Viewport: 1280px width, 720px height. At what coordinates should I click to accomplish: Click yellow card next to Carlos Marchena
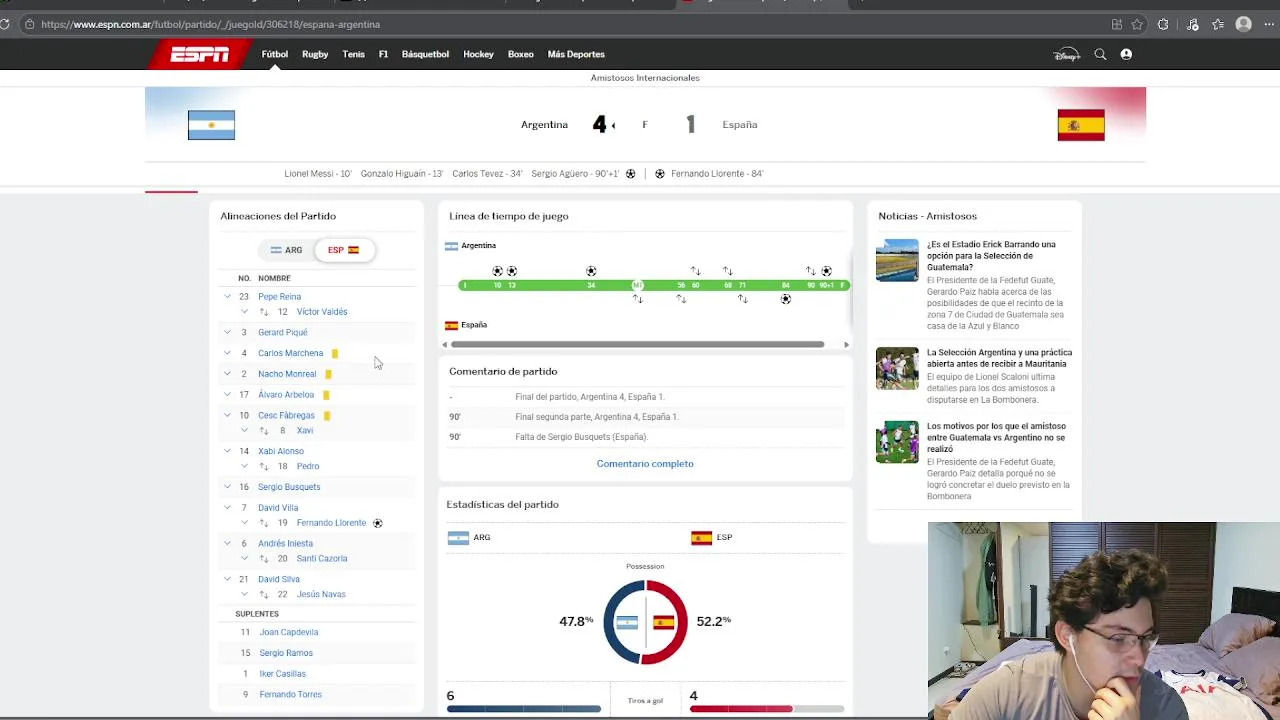pos(335,353)
